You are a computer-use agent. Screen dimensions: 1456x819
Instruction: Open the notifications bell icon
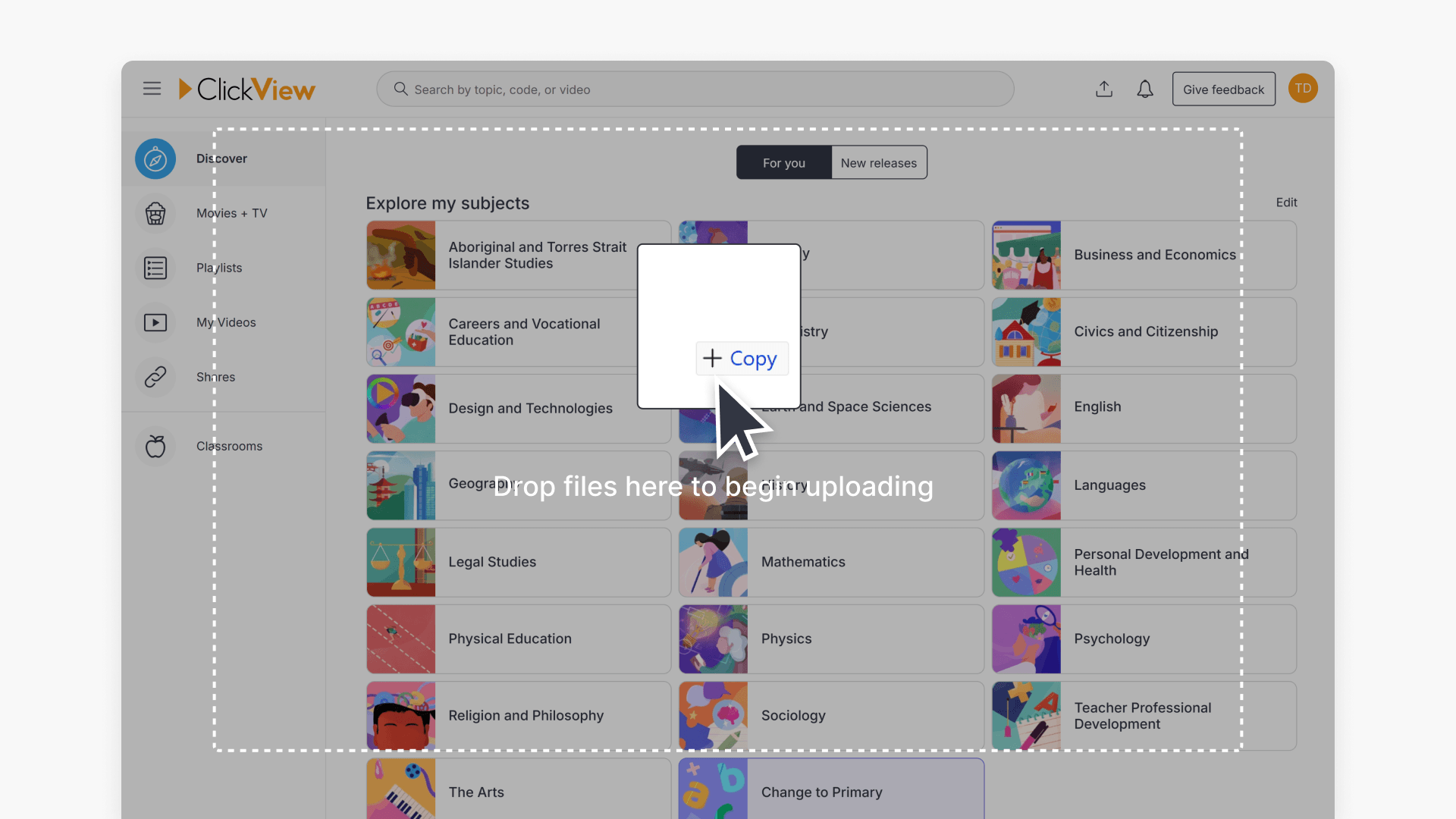click(1145, 89)
